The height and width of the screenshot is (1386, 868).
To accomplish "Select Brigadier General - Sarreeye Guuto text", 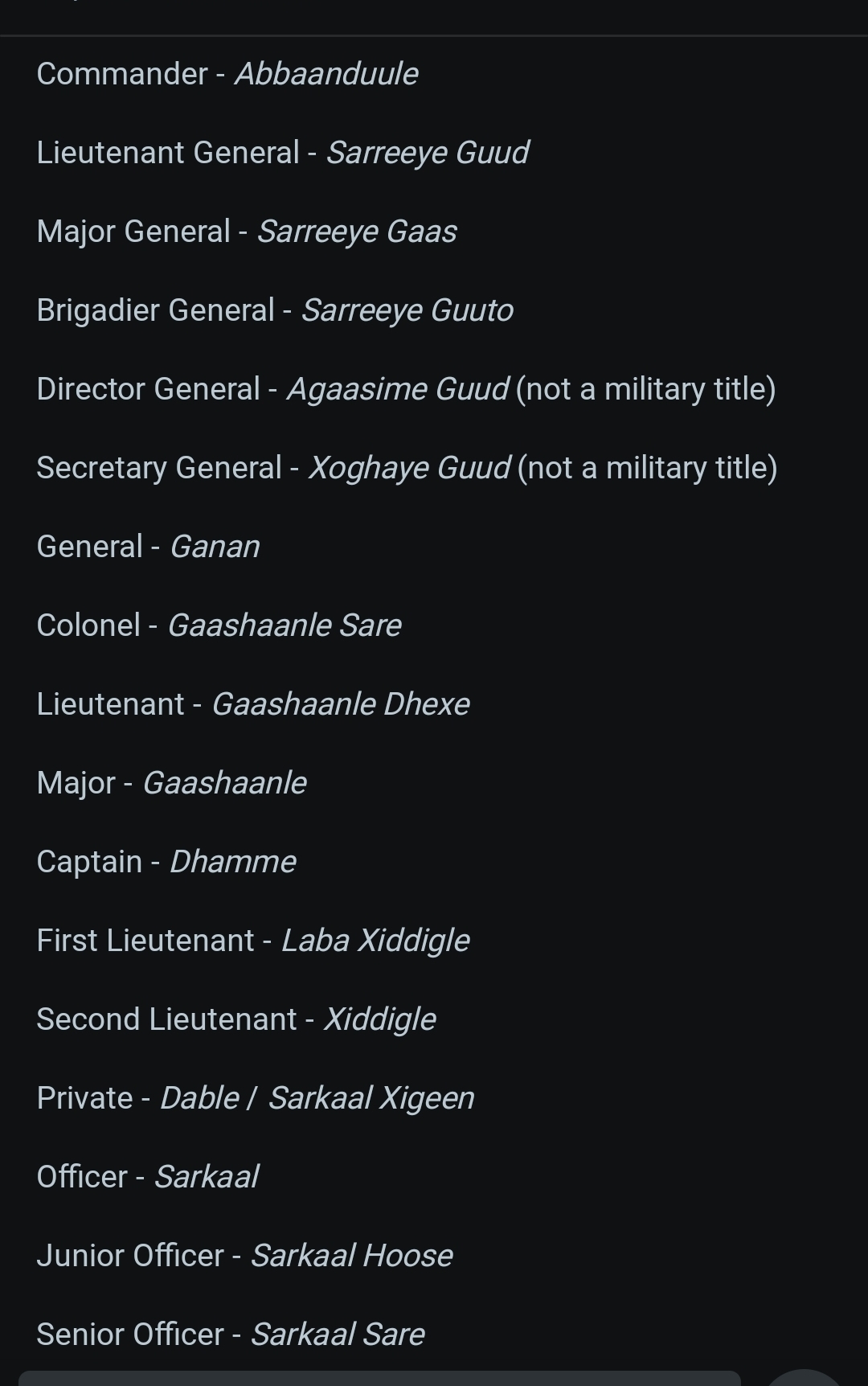I will [275, 310].
